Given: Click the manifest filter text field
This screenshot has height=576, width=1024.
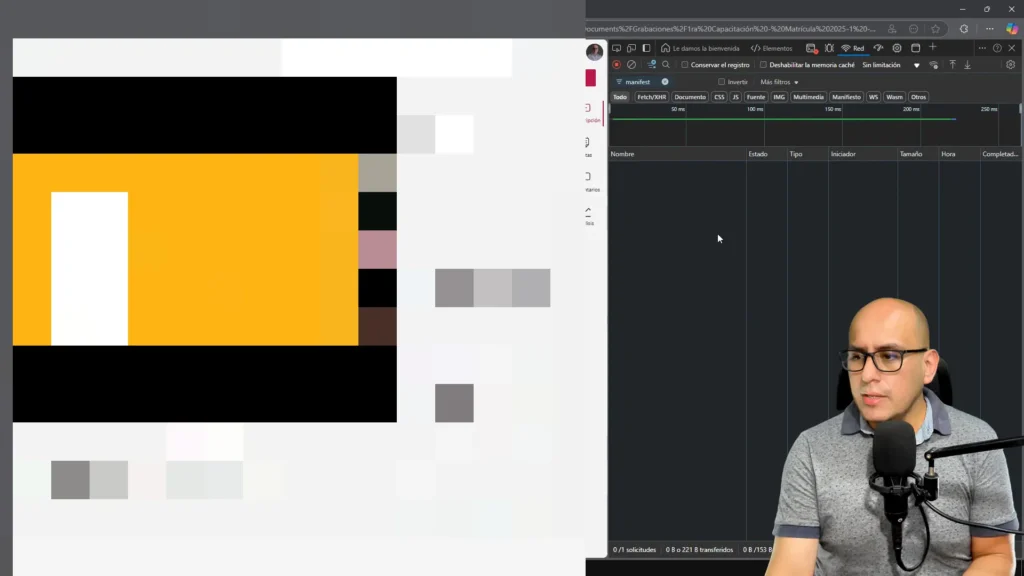Looking at the screenshot, I should 640,82.
